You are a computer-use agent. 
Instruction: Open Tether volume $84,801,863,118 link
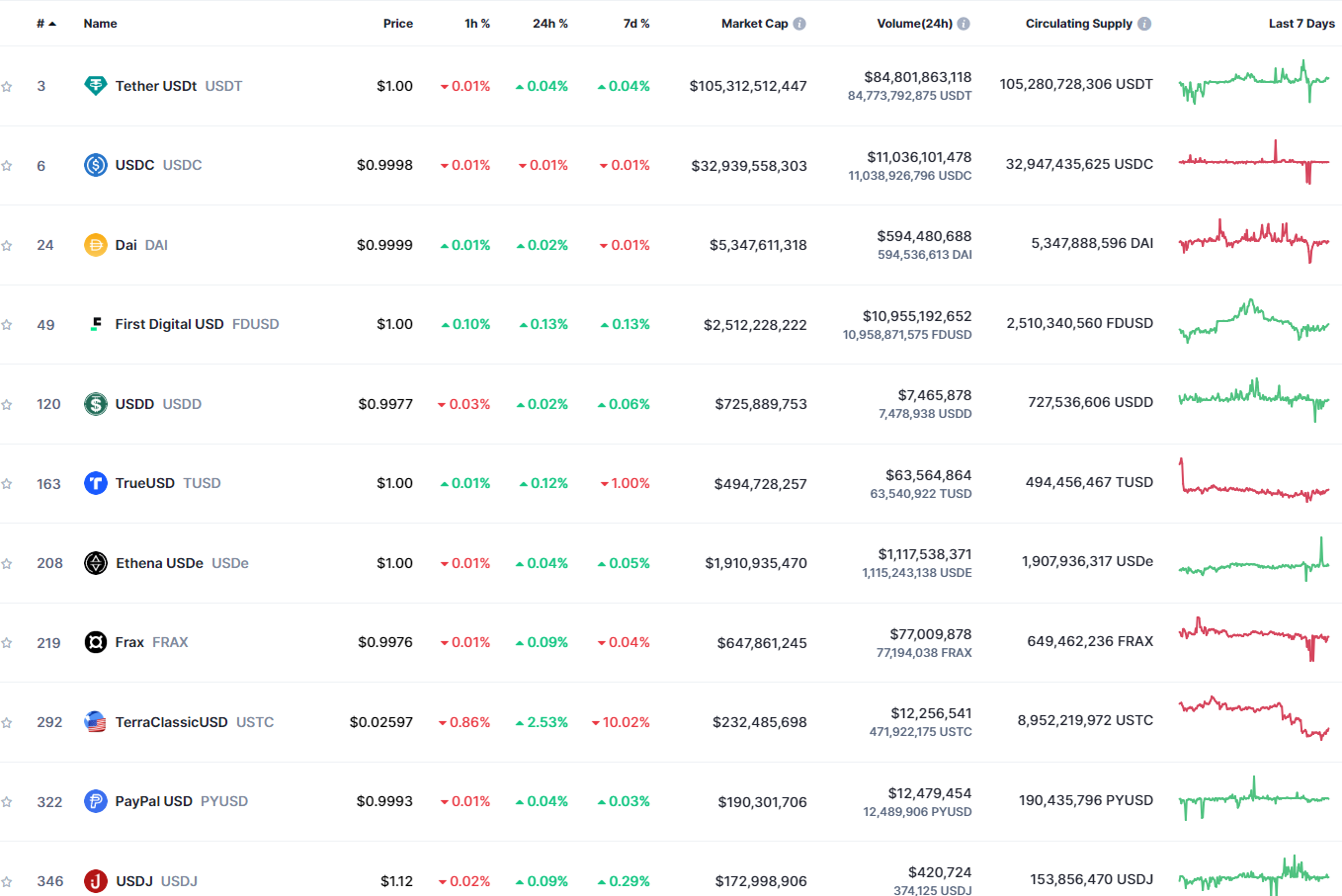pos(918,77)
